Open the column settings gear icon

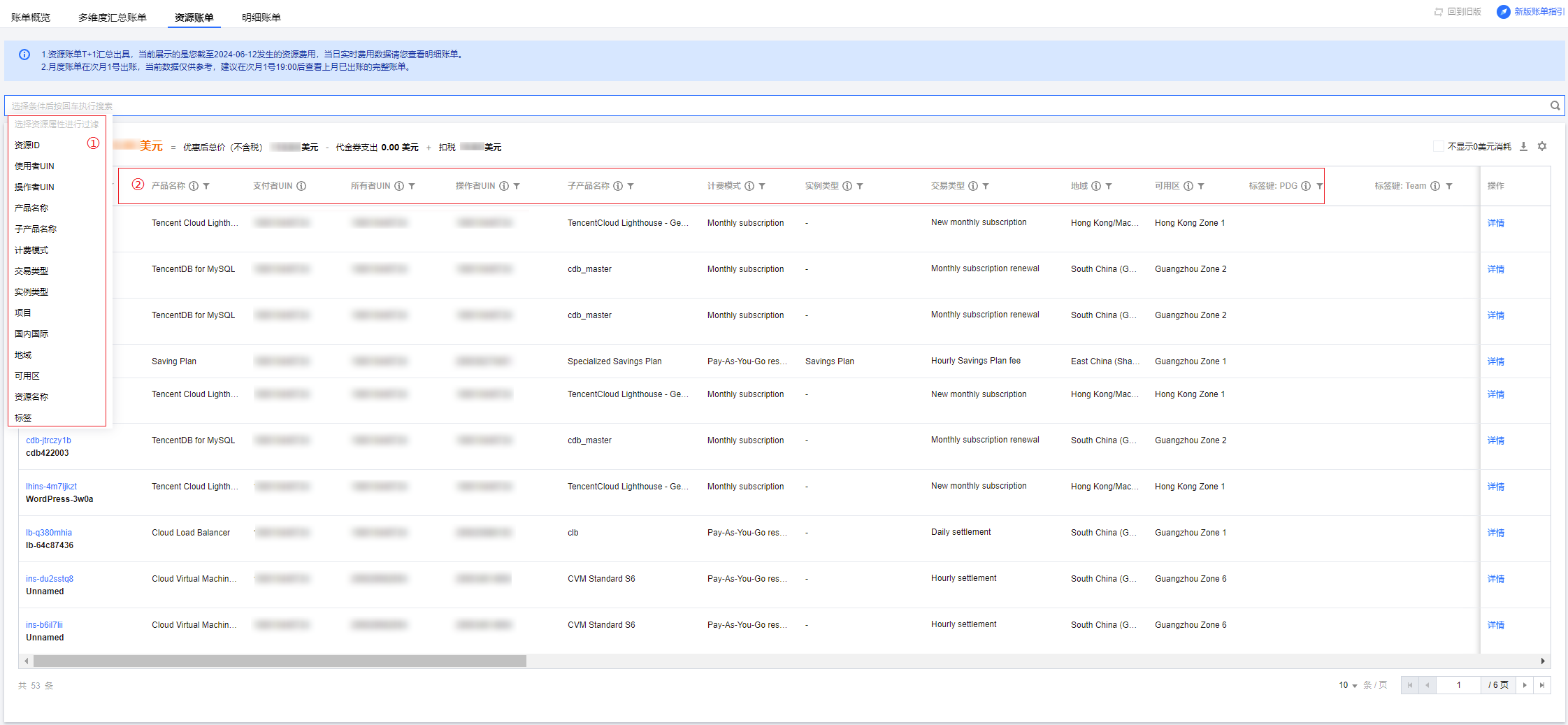(x=1542, y=147)
